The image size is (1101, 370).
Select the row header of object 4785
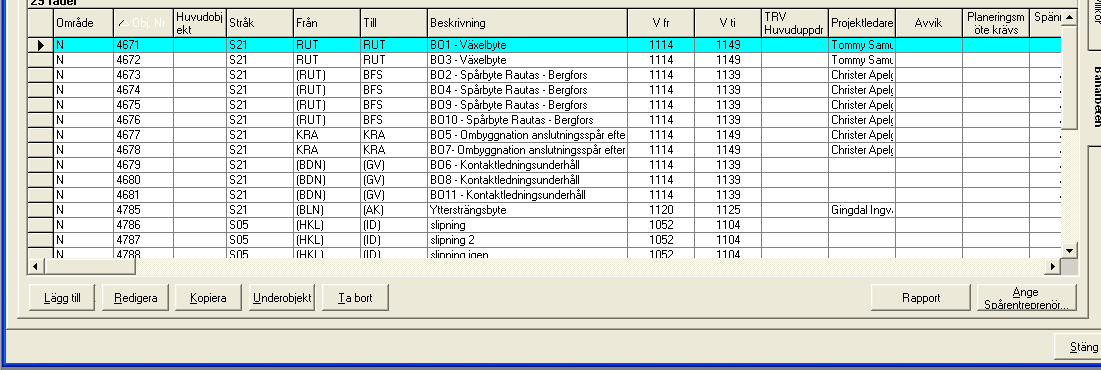pyautogui.click(x=41, y=210)
